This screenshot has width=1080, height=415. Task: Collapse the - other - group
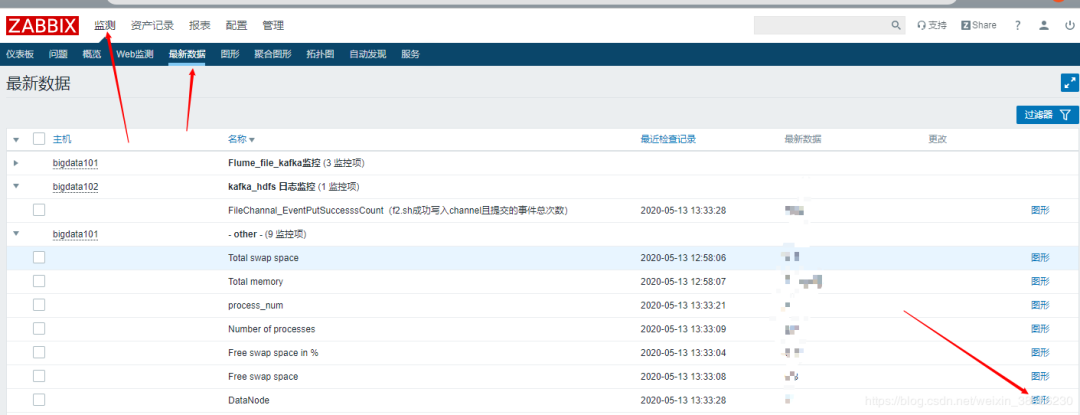tap(16, 233)
